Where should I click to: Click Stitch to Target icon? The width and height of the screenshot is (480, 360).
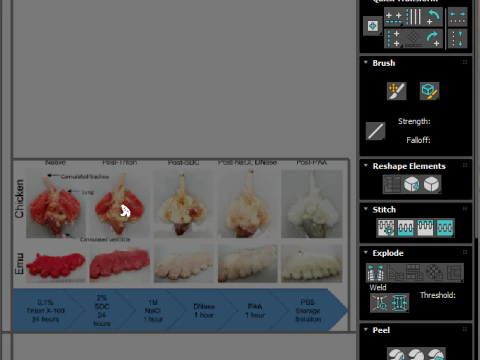point(386,228)
